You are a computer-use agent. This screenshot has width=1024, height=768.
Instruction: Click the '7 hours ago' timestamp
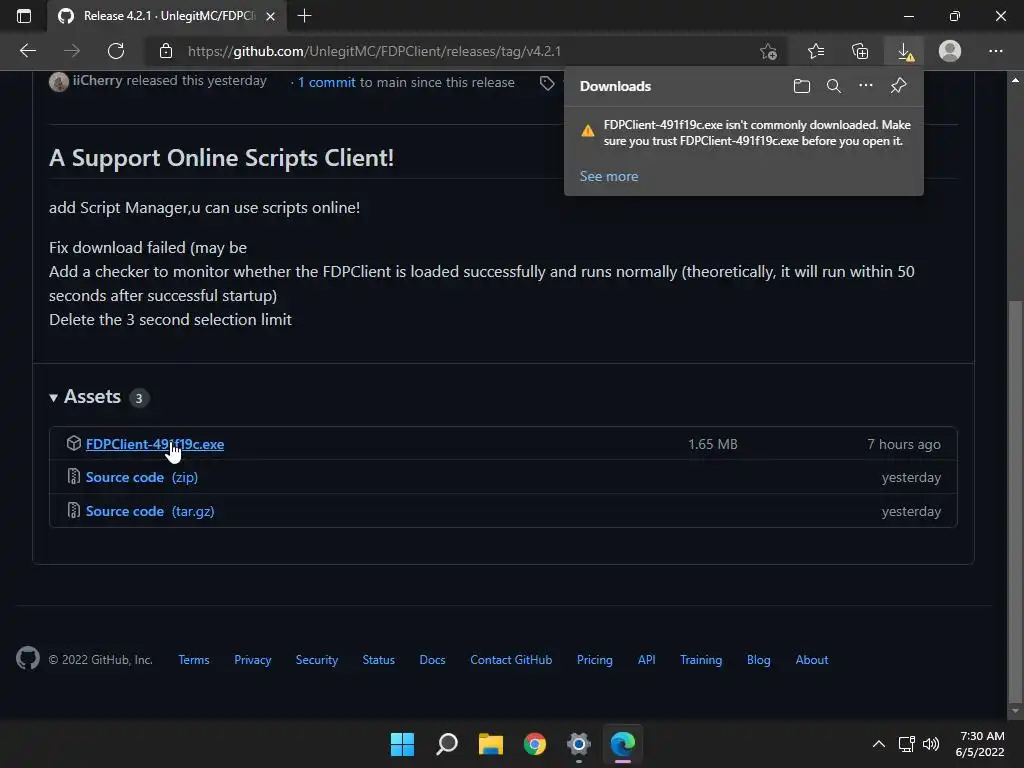click(x=904, y=444)
